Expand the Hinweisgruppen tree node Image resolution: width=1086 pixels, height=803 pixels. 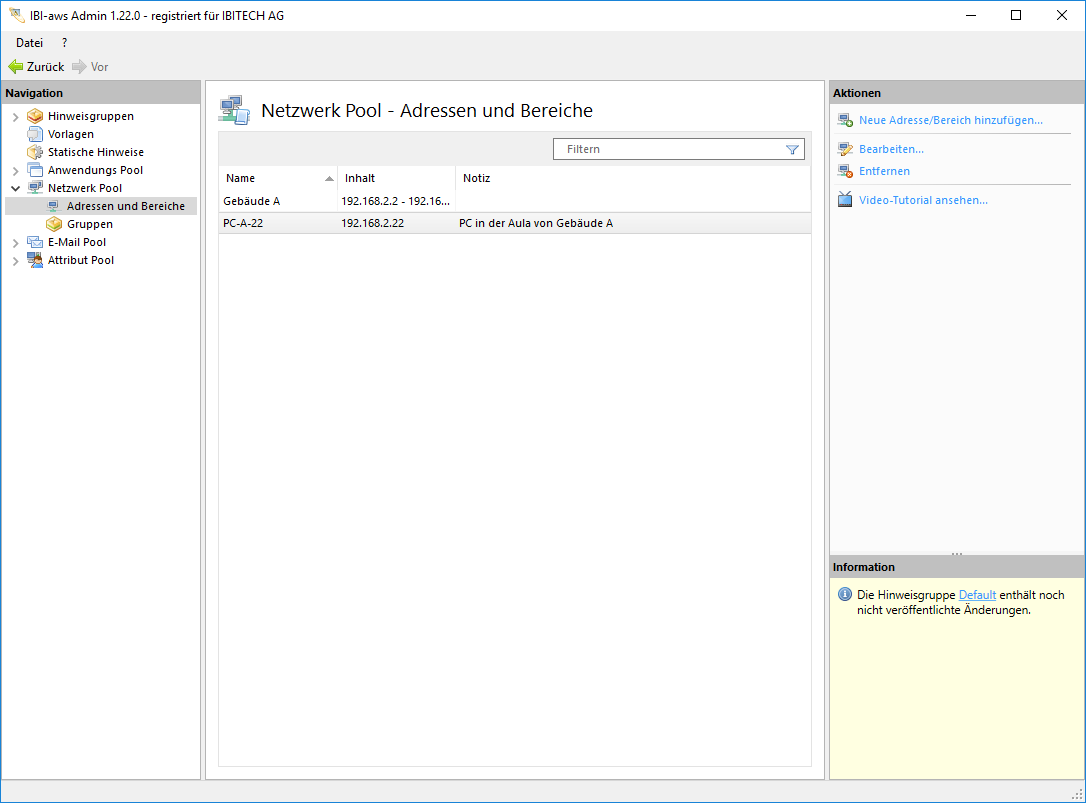coord(15,117)
